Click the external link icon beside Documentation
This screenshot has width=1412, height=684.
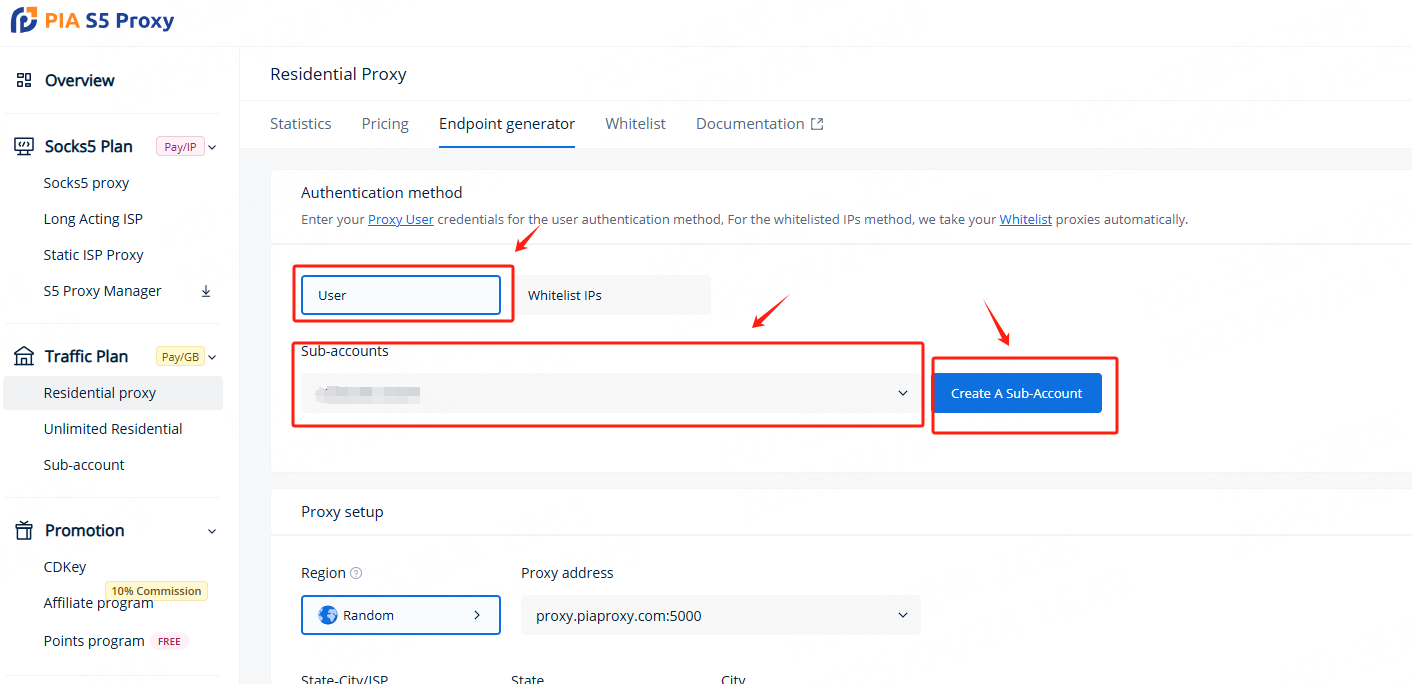pyautogui.click(x=817, y=124)
